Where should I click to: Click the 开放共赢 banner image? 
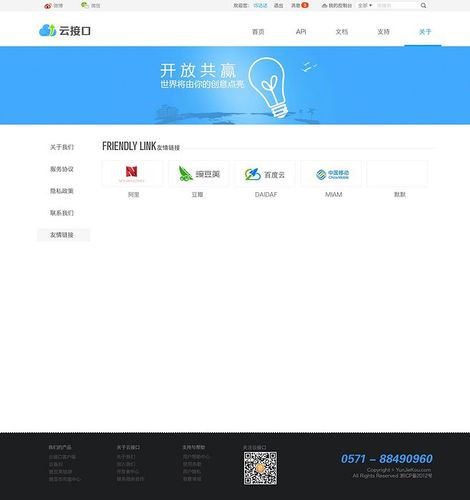235,86
